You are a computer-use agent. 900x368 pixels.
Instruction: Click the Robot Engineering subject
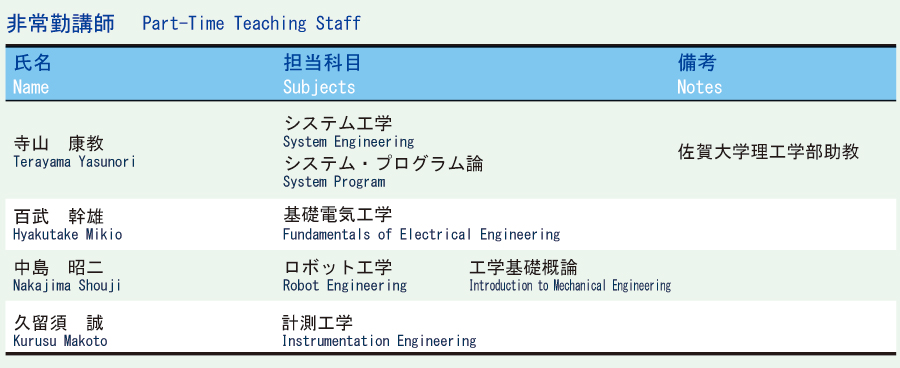click(x=345, y=285)
